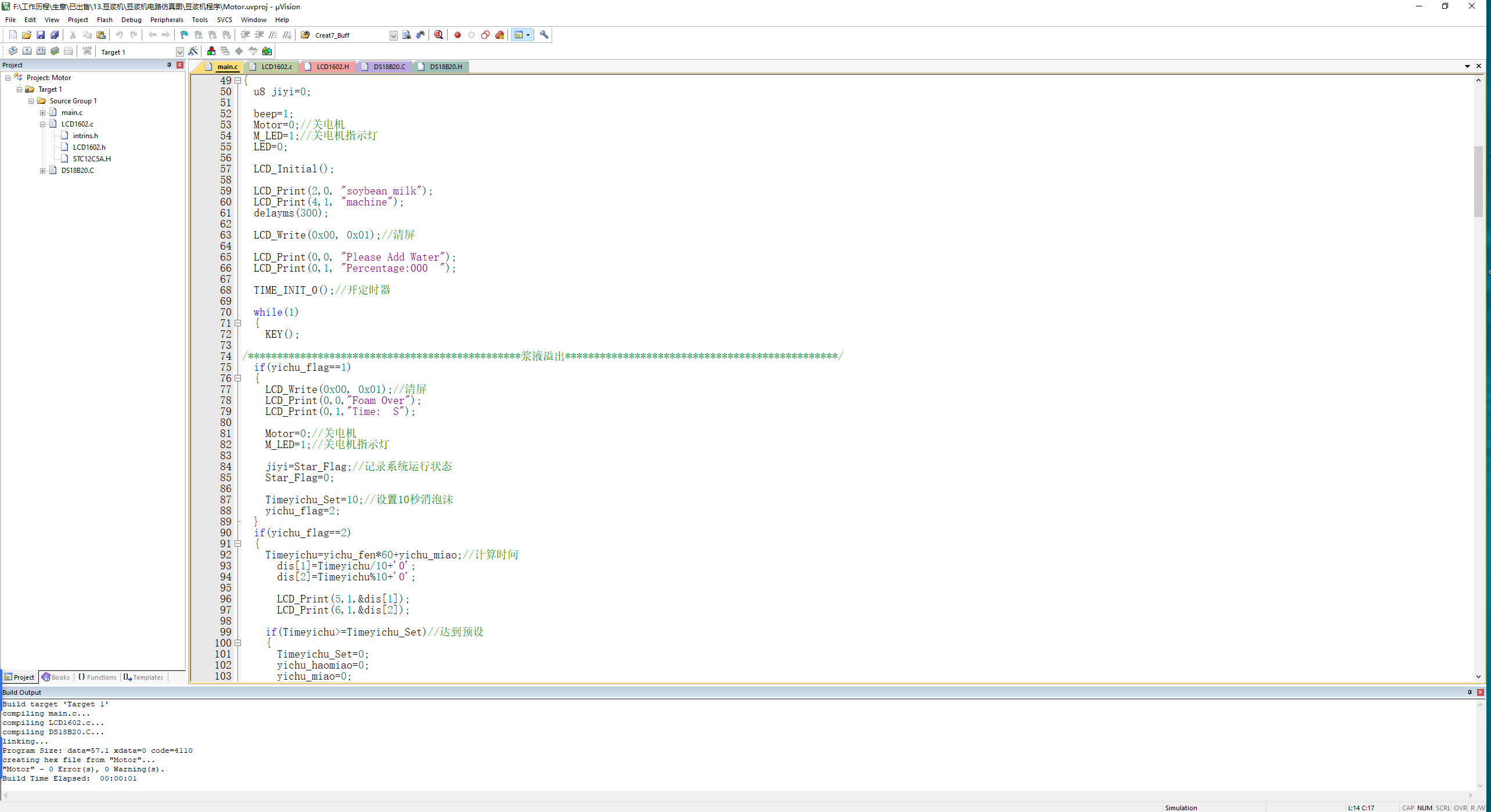Expand the DS18B20.C tree node
This screenshot has width=1491, height=812.
(42, 171)
